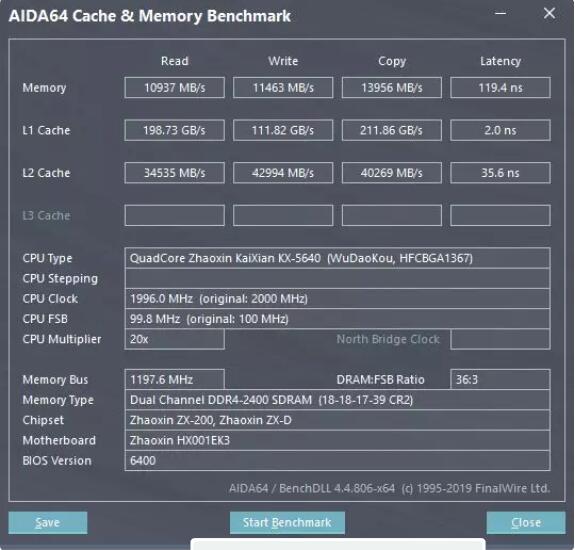Click the empty L3 Cache Write field

pyautogui.click(x=283, y=215)
